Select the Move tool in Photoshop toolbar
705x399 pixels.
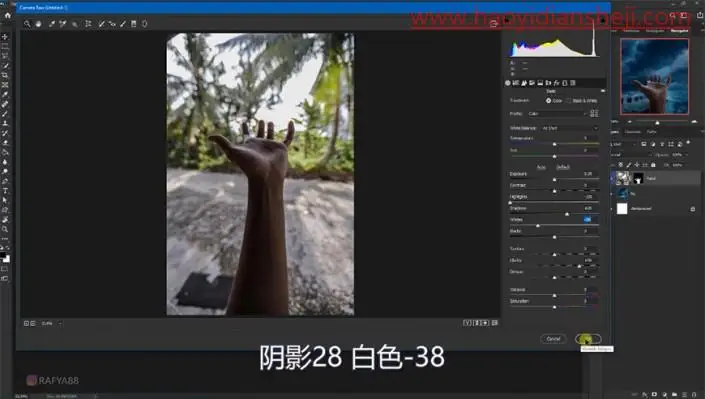tap(5, 36)
